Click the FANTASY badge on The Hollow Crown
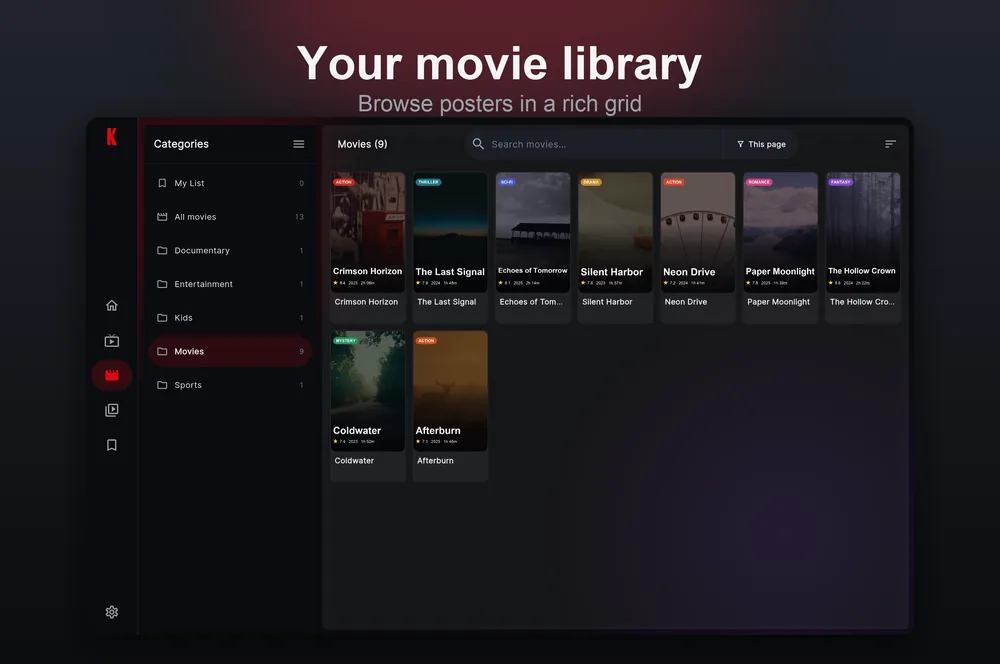Viewport: 1000px width, 664px height. [x=841, y=182]
